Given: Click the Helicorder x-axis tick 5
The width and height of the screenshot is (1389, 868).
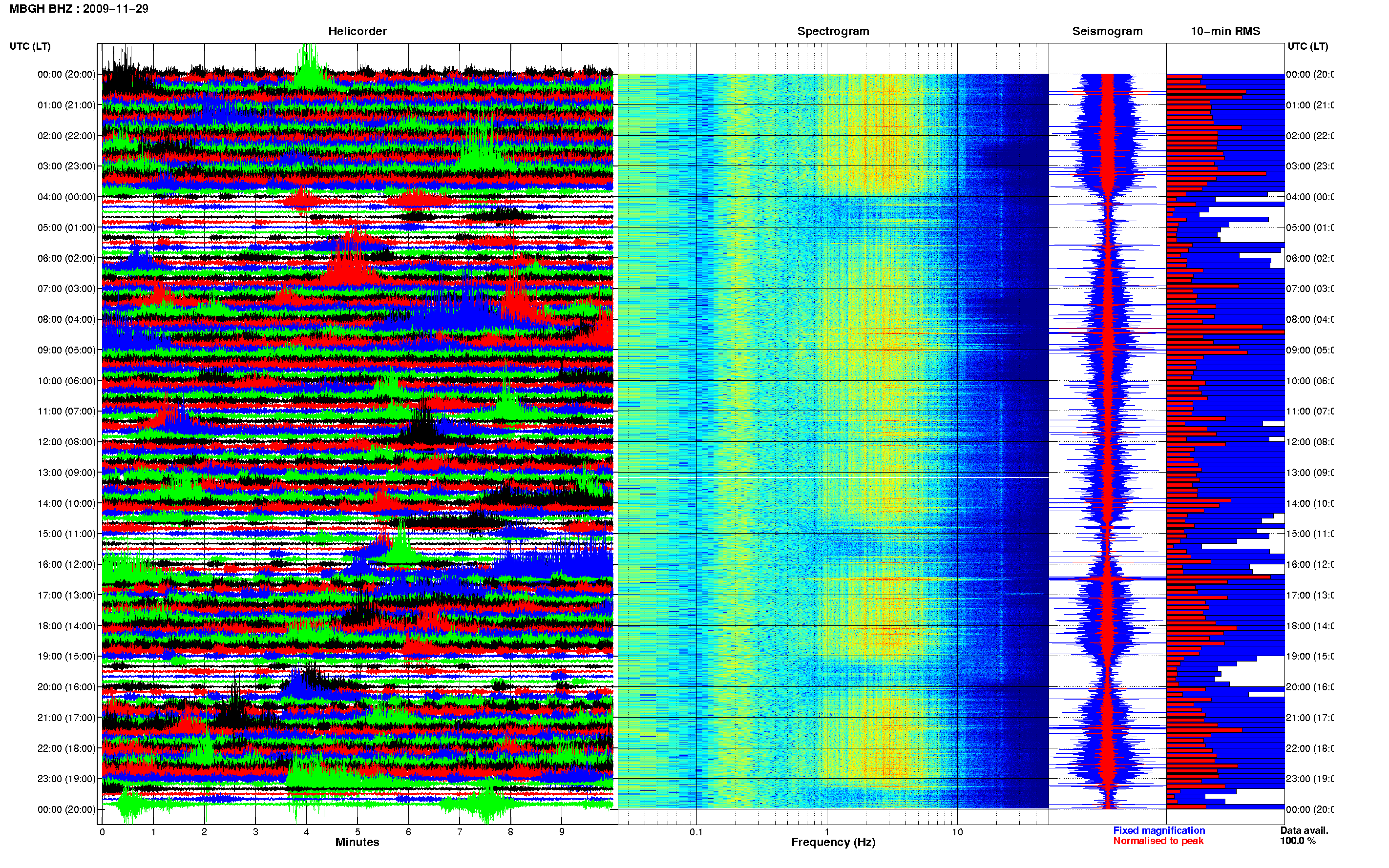Looking at the screenshot, I should (358, 832).
